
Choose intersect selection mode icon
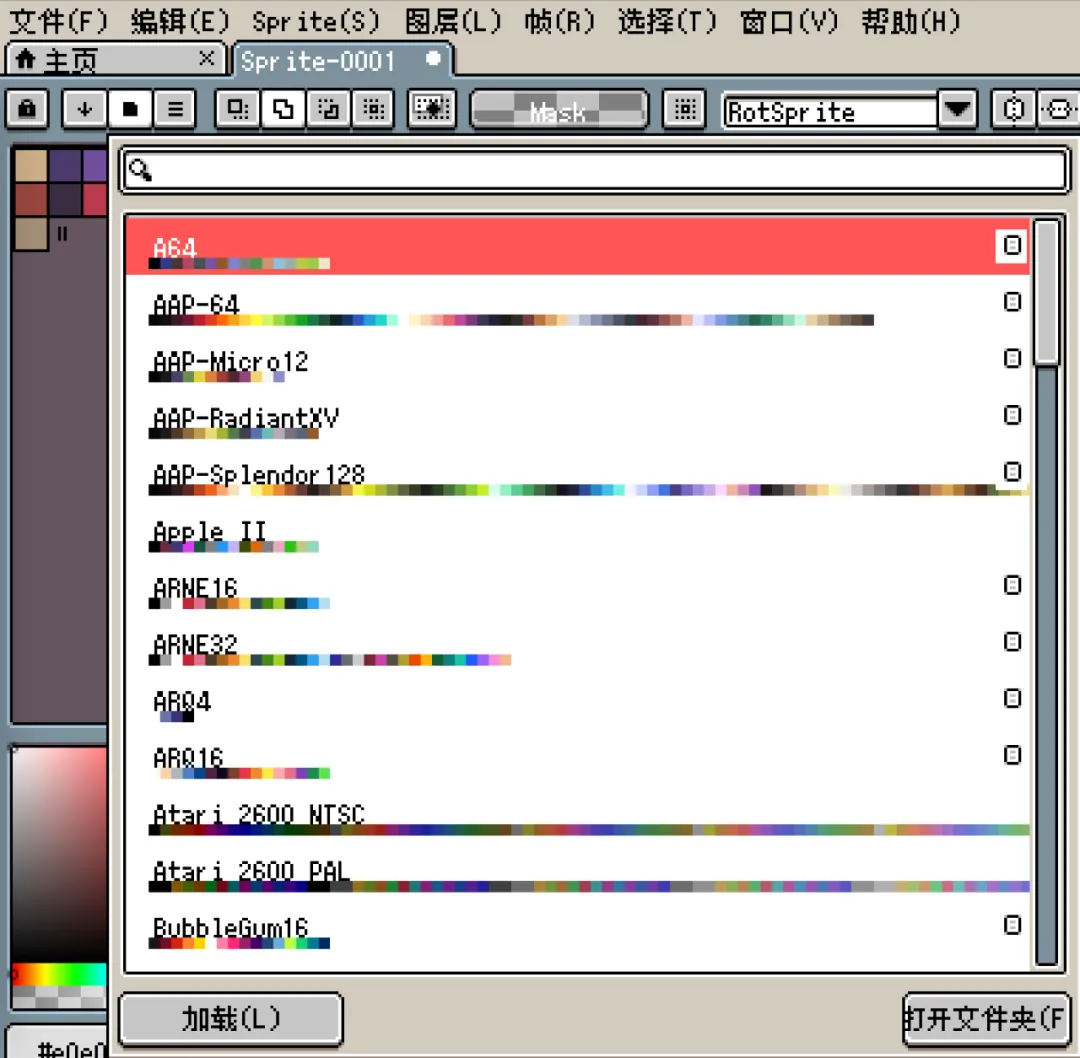click(x=373, y=109)
